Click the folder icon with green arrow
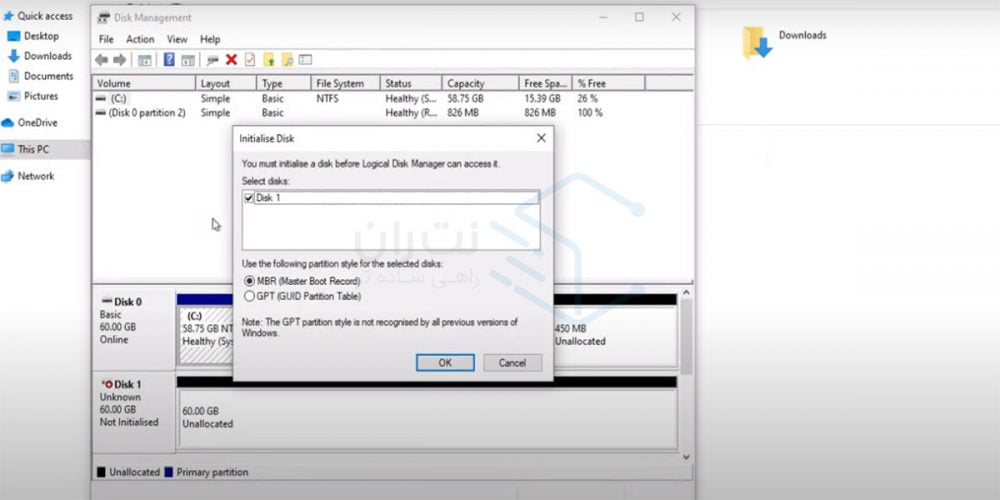 (x=269, y=60)
